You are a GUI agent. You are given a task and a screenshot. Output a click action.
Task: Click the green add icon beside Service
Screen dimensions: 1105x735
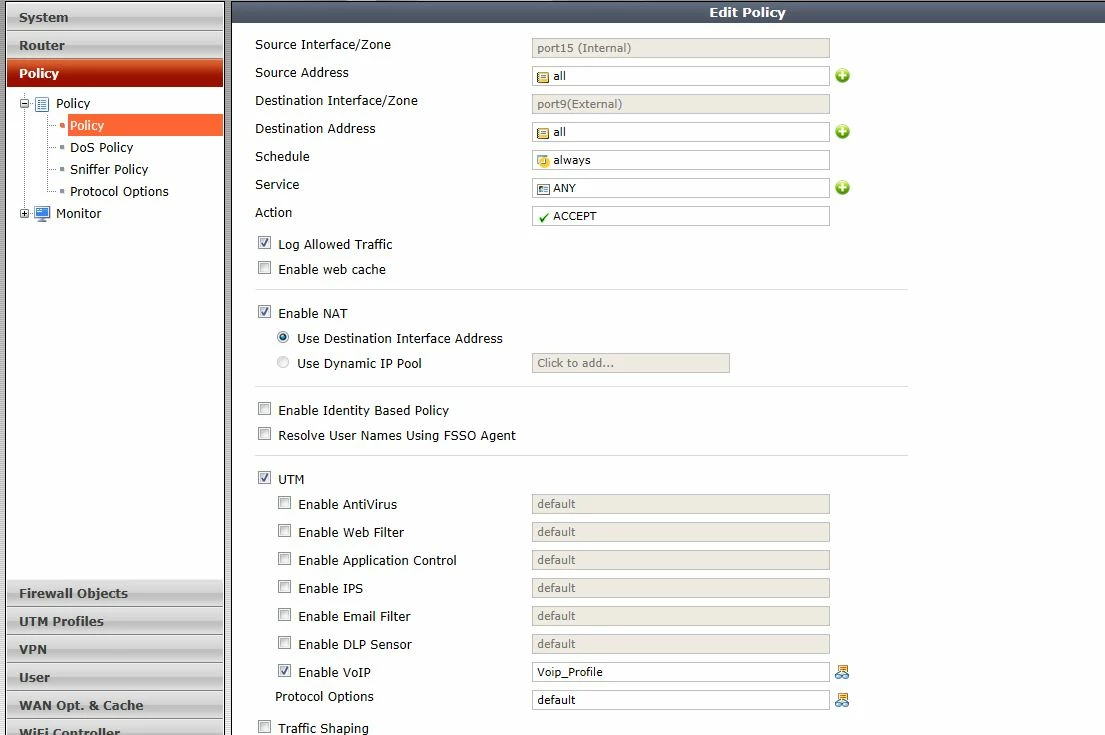842,187
